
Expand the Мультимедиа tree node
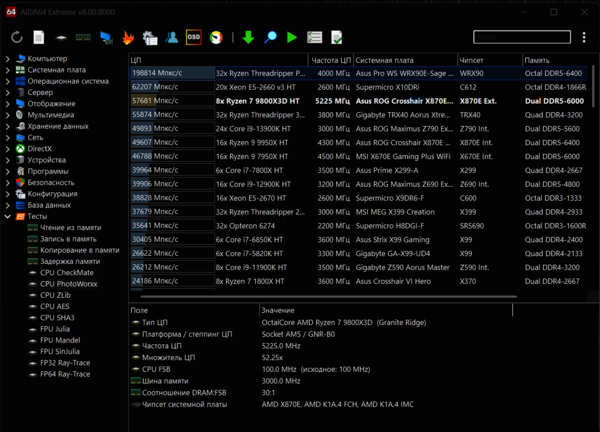[8, 115]
